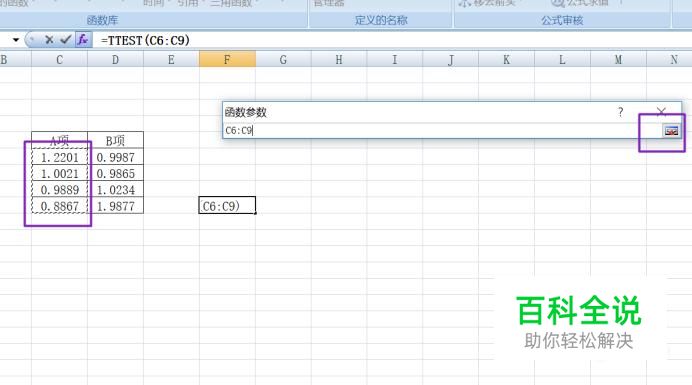Viewport: 692px width, 385px height.
Task: Close the function arguments dialog
Action: (661, 112)
